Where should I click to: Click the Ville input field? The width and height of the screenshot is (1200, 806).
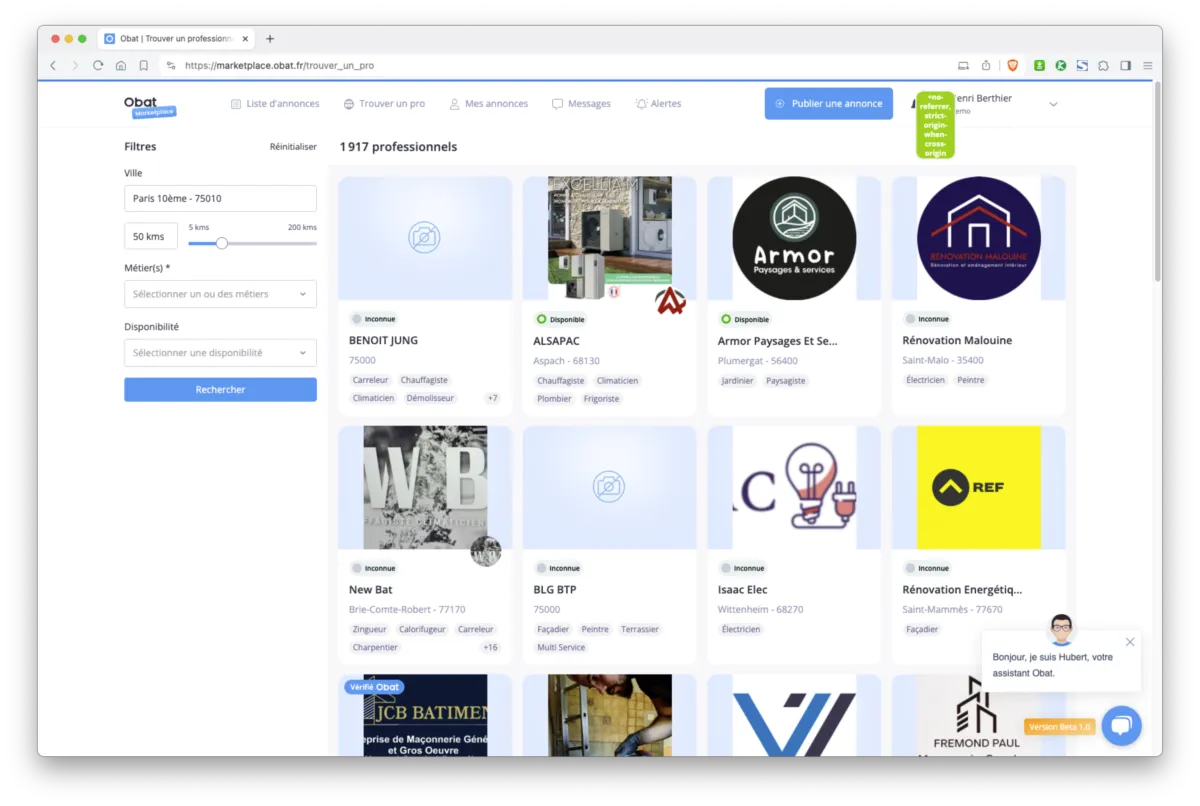point(220,198)
